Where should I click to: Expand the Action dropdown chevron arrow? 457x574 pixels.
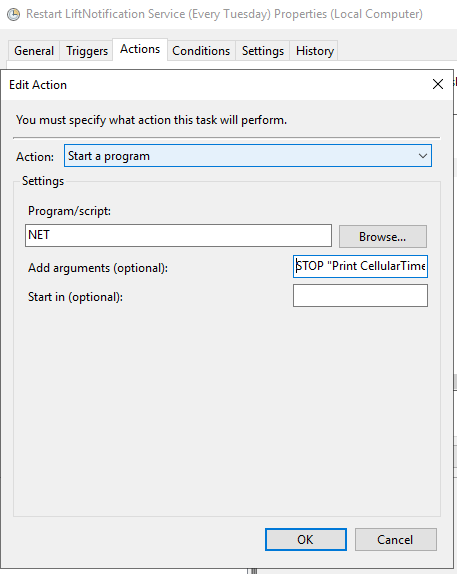[x=423, y=156]
